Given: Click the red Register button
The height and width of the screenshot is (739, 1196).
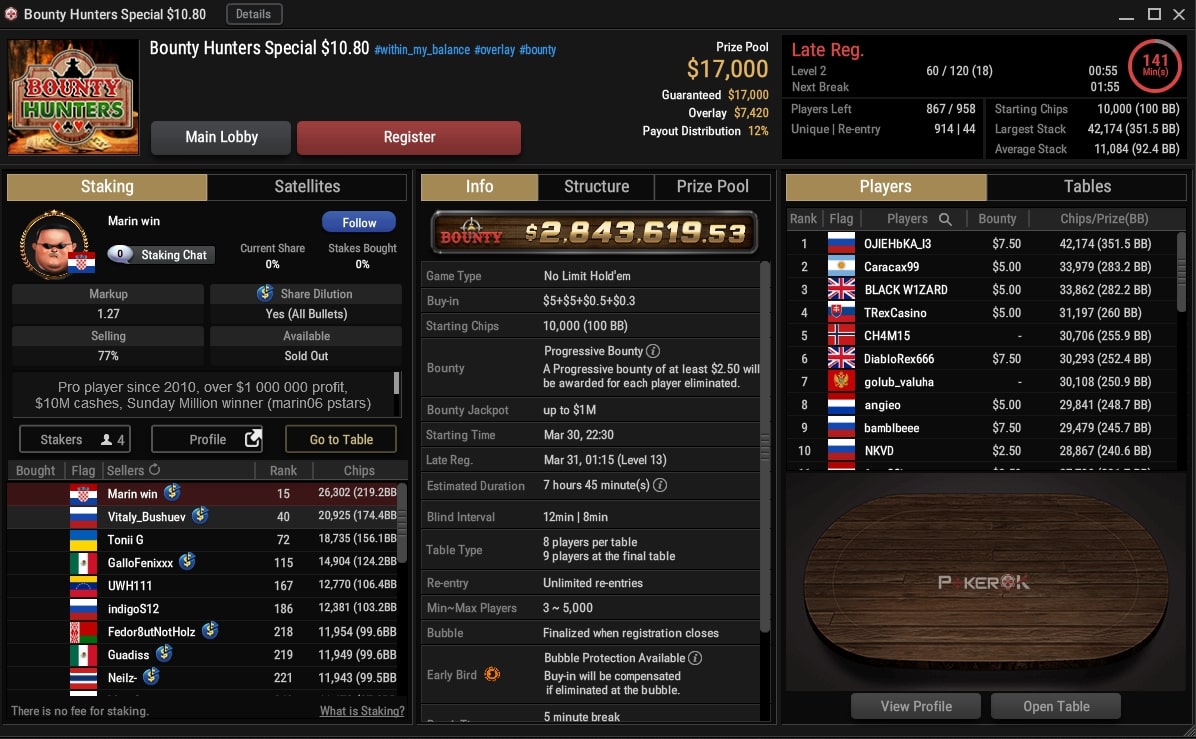Looking at the screenshot, I should (x=409, y=137).
